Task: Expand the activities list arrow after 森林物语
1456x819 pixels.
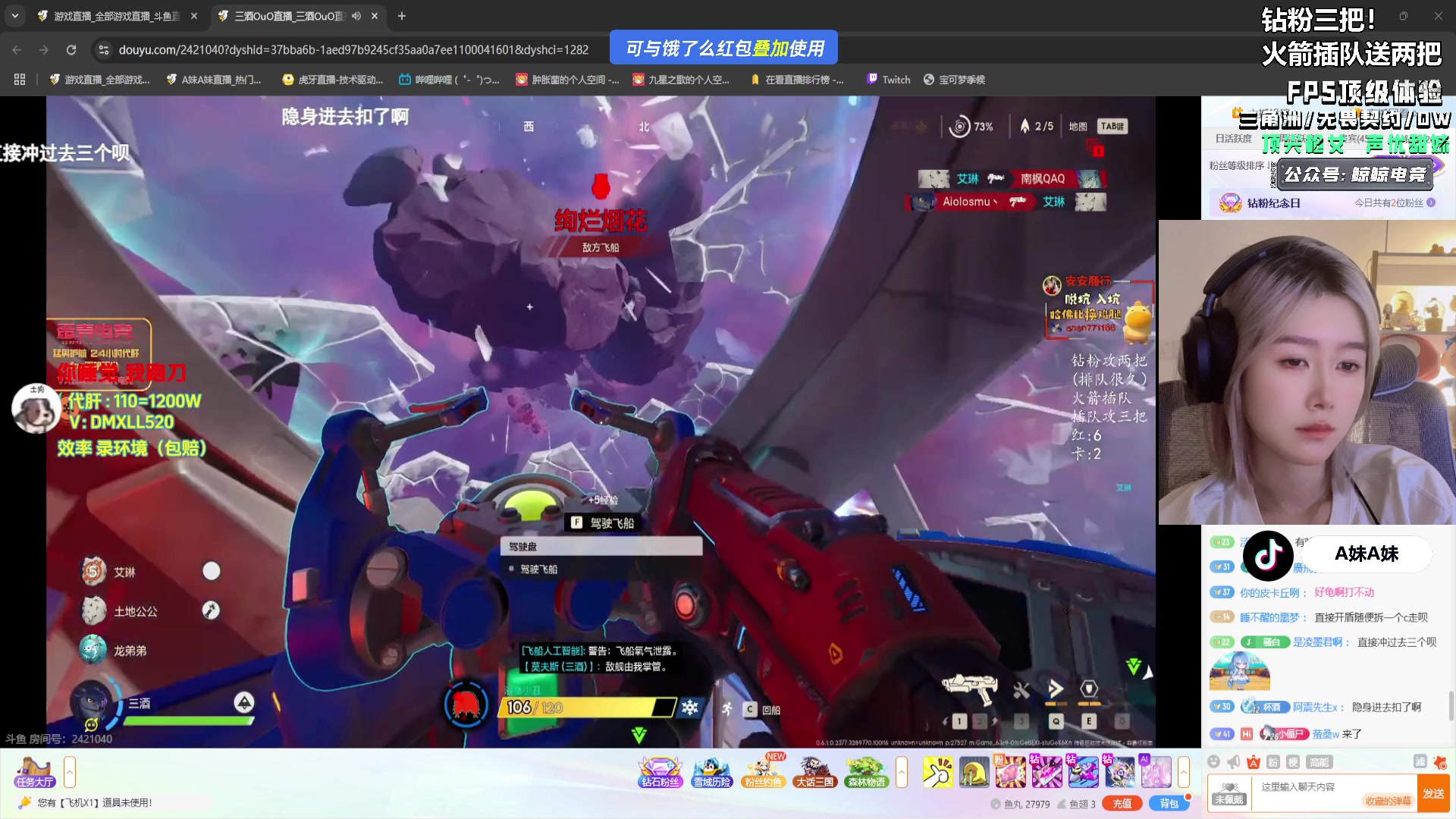Action: click(x=902, y=773)
